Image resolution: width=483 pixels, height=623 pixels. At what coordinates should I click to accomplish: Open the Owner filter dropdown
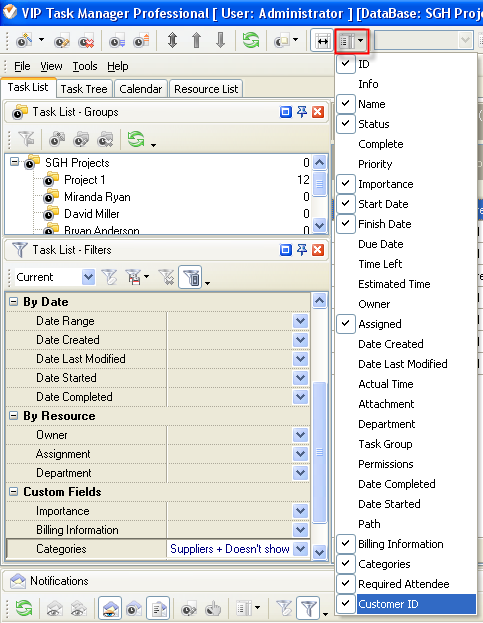pos(301,435)
